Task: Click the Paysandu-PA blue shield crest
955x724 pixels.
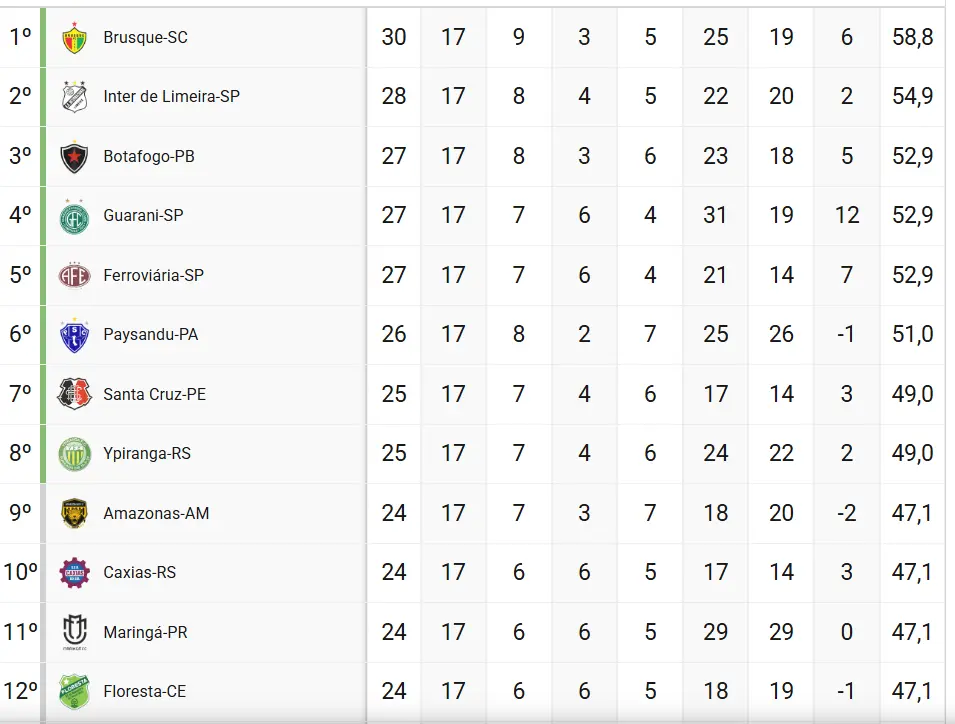Action: [x=74, y=336]
